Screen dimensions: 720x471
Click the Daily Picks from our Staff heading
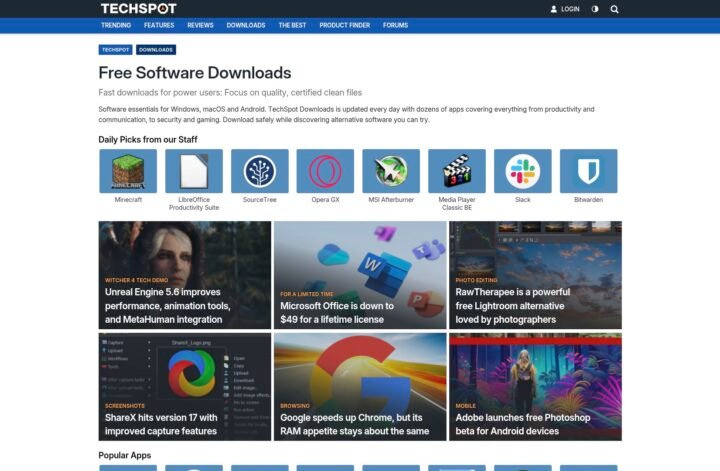click(x=148, y=140)
